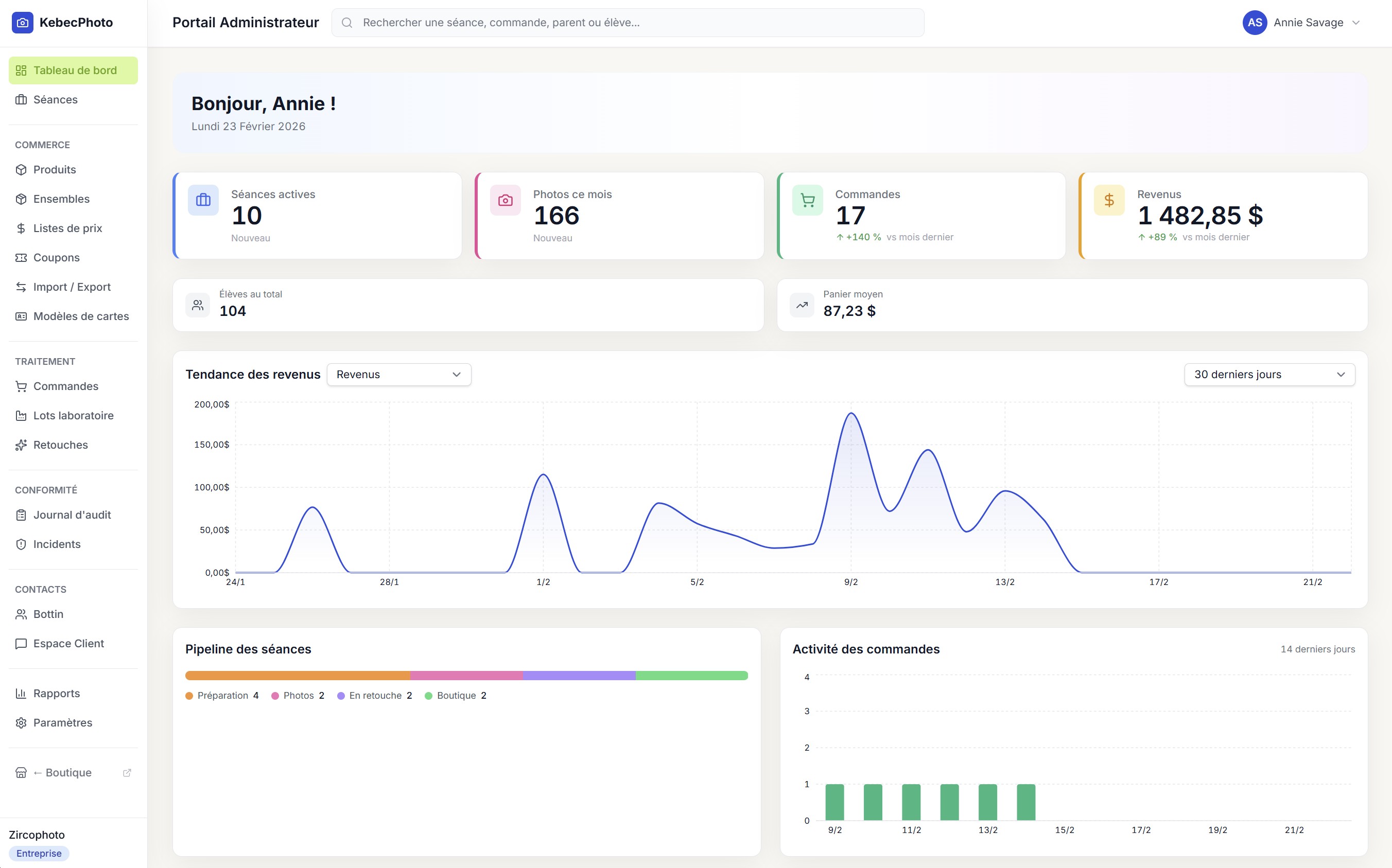
Task: Open the Revenus metric dropdown
Action: 398,374
